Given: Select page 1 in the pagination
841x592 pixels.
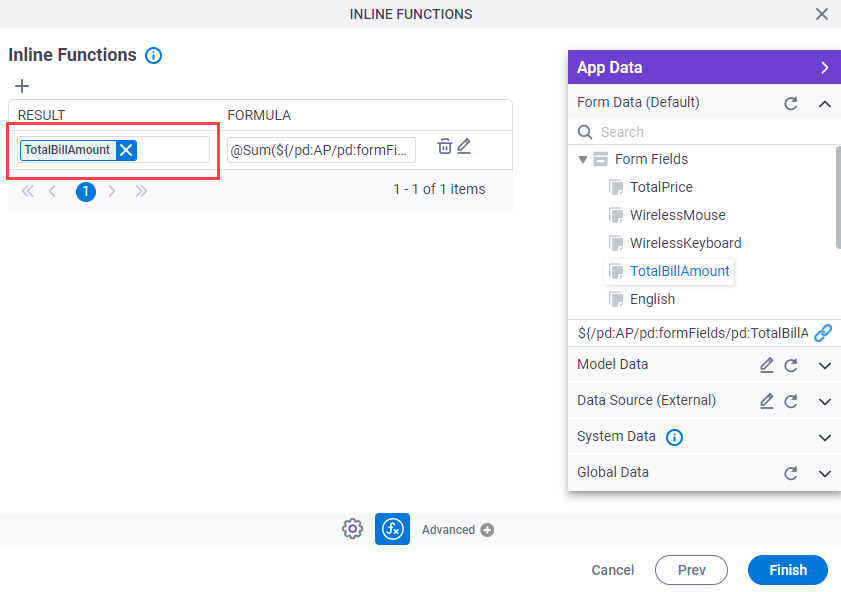Looking at the screenshot, I should (x=86, y=191).
